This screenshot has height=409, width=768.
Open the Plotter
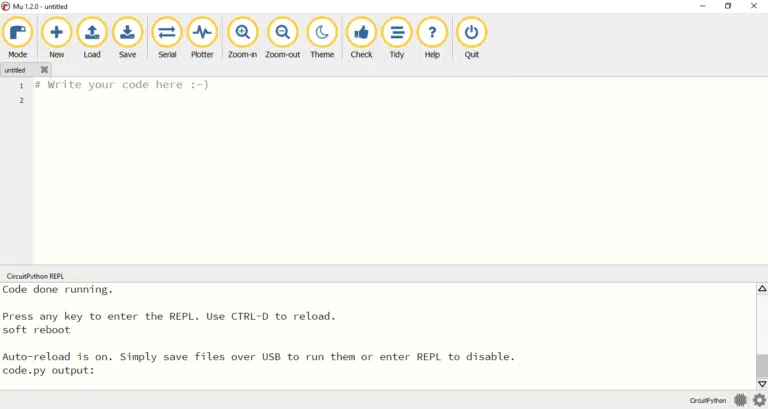point(202,38)
